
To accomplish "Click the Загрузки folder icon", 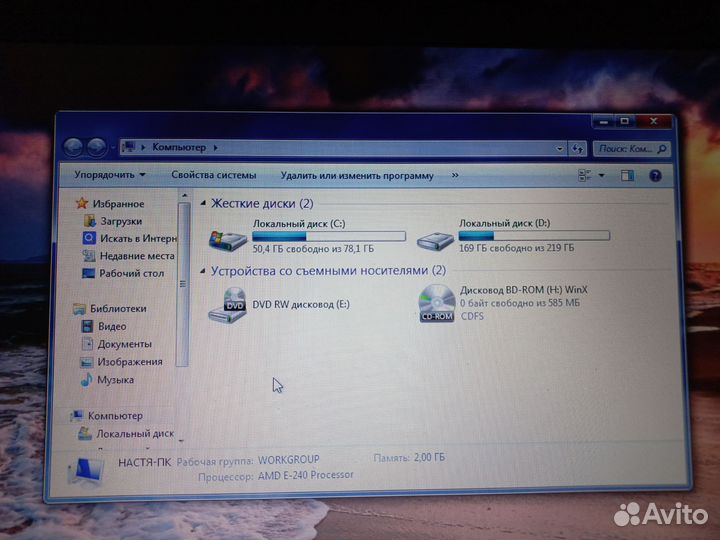I will tap(90, 221).
